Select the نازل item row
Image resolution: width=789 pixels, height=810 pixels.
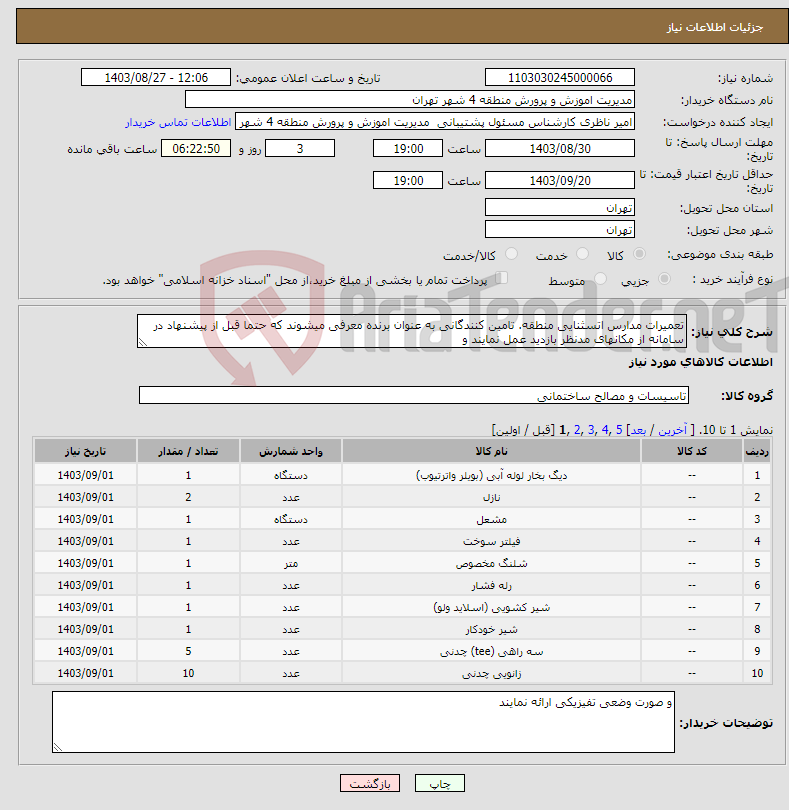pyautogui.click(x=402, y=497)
